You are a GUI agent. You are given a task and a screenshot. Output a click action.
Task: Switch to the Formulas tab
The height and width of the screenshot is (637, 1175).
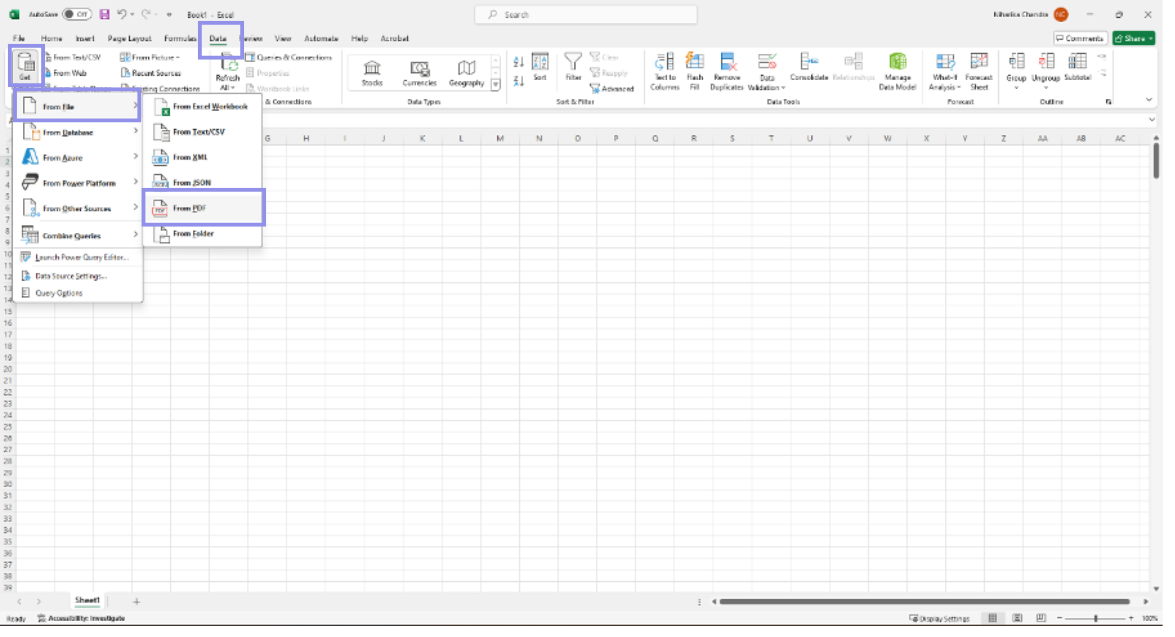point(181,38)
